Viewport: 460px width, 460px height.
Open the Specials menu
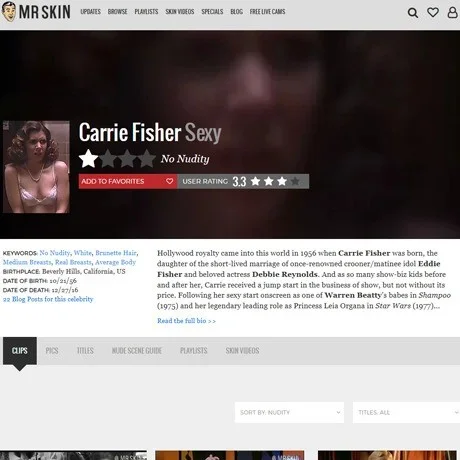[212, 12]
